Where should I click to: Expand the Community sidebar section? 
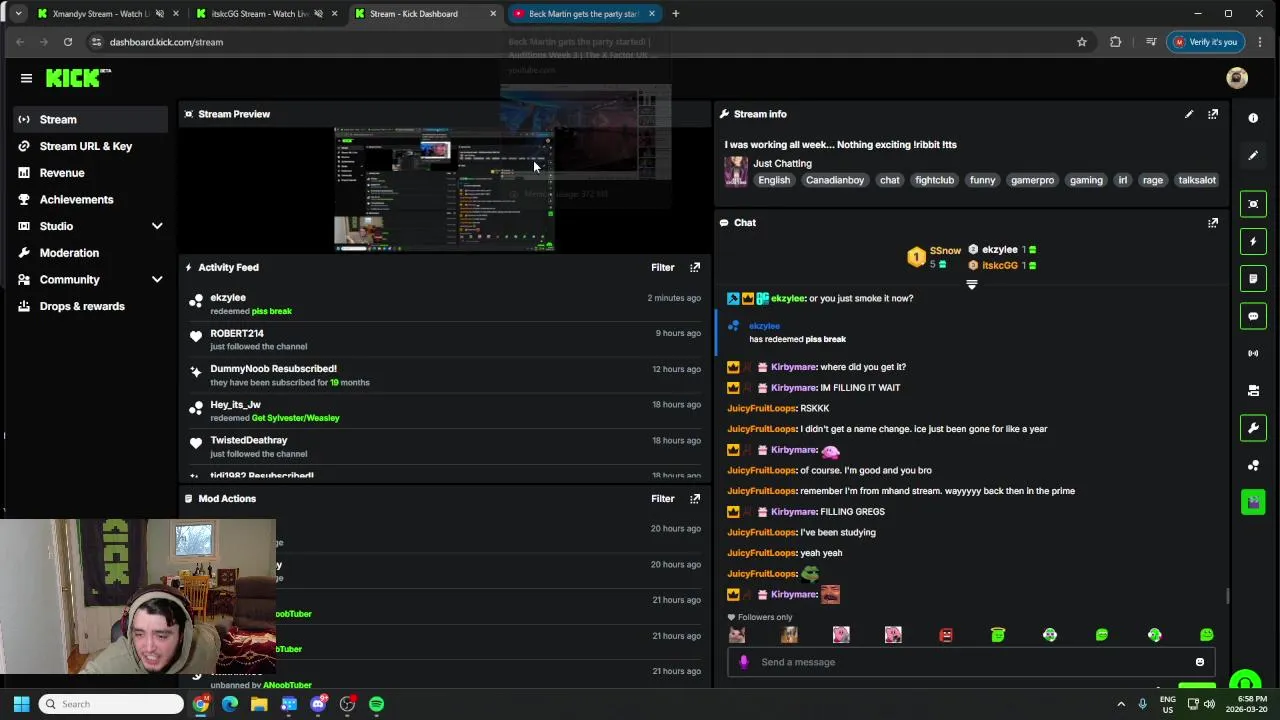click(157, 280)
